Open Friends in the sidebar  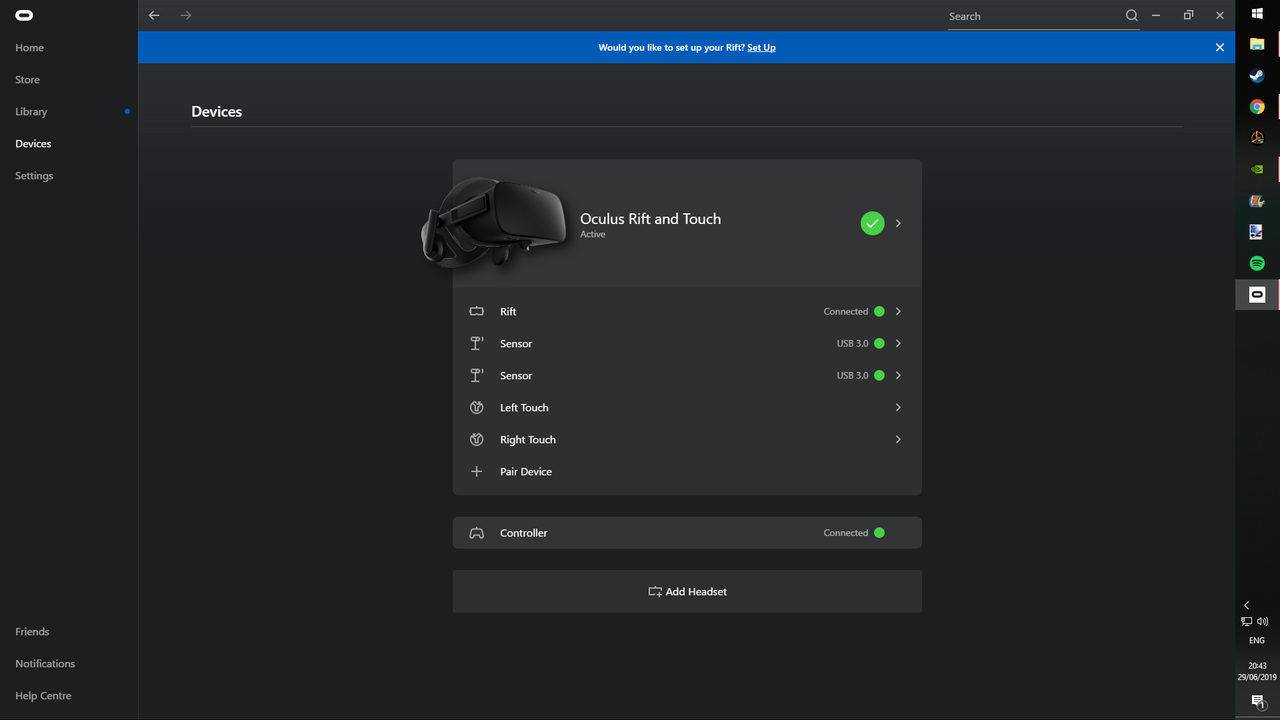pyautogui.click(x=32, y=631)
